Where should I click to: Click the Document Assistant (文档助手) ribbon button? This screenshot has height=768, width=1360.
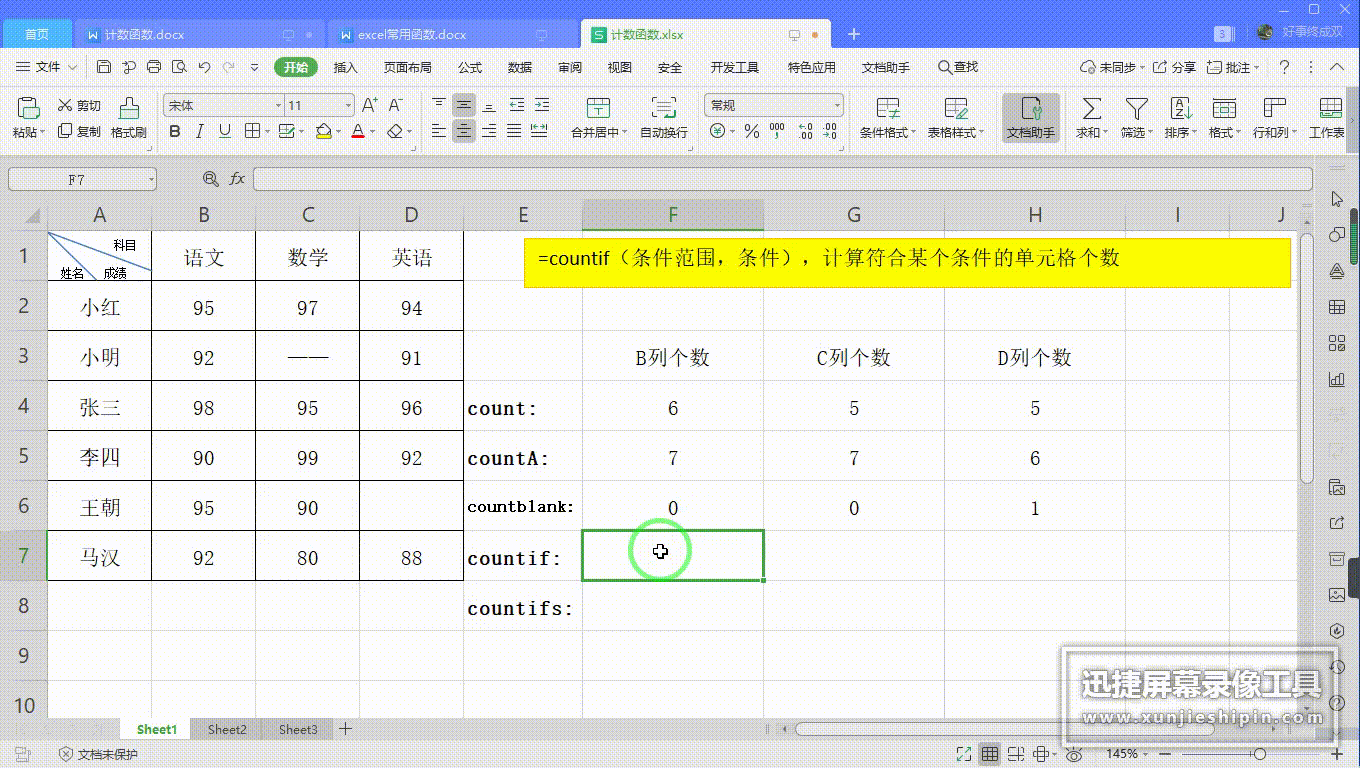point(1031,118)
